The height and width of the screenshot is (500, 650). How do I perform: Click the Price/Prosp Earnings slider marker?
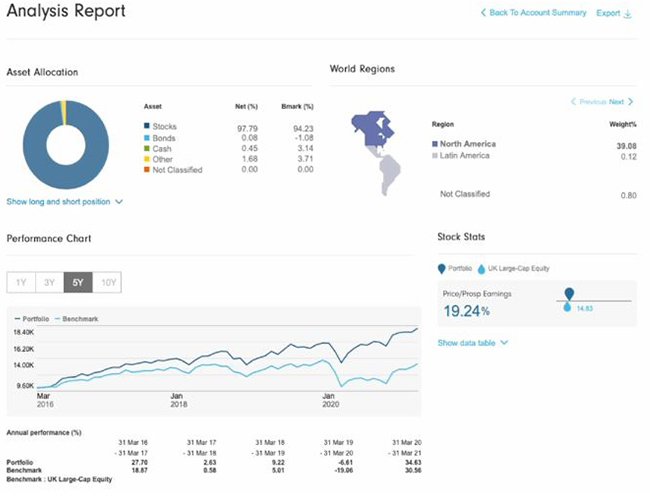[569, 293]
